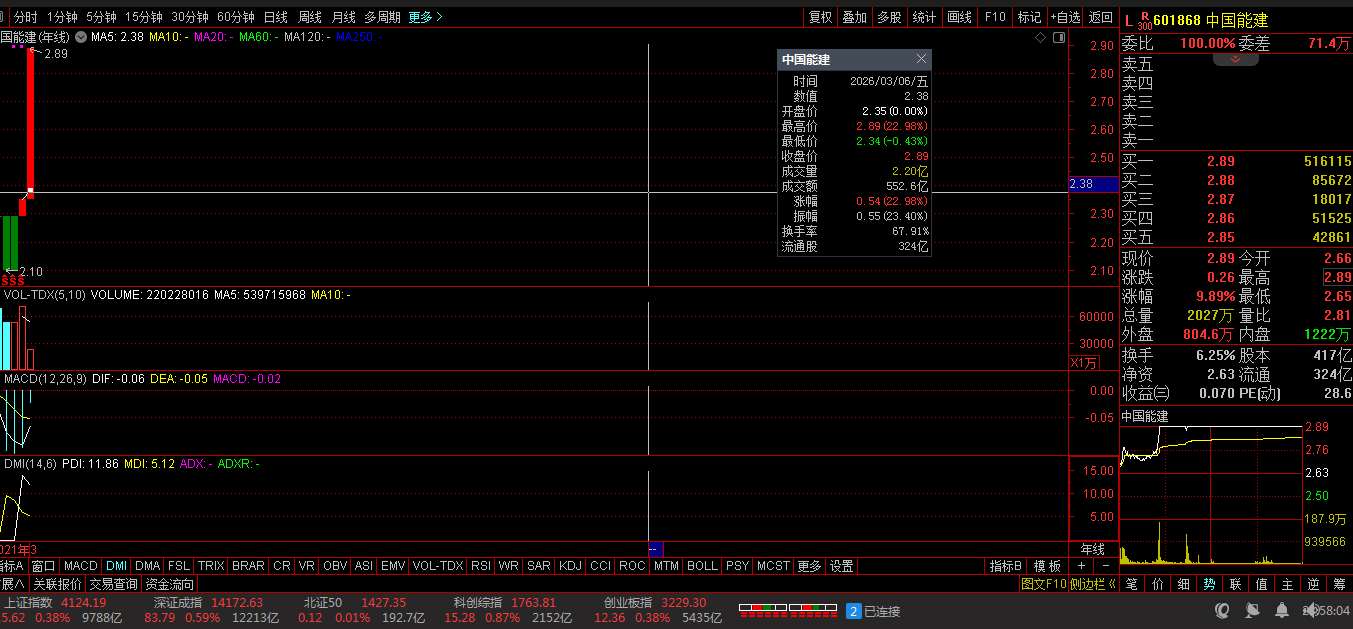Image resolution: width=1353 pixels, height=629 pixels.
Task: Click the 复权 adjustment button
Action: click(x=821, y=17)
